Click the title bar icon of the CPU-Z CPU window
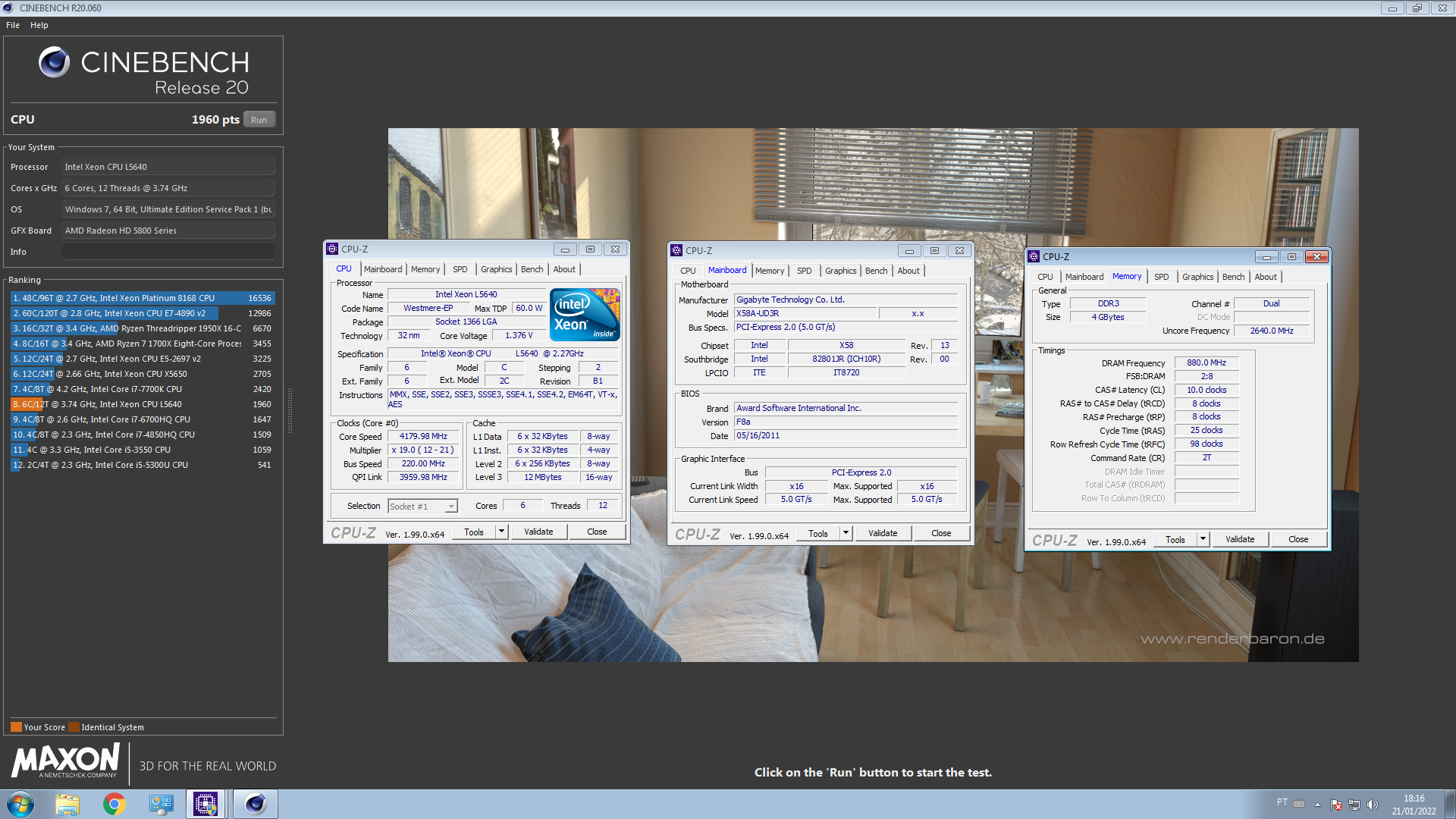The height and width of the screenshot is (819, 1456). pos(332,249)
